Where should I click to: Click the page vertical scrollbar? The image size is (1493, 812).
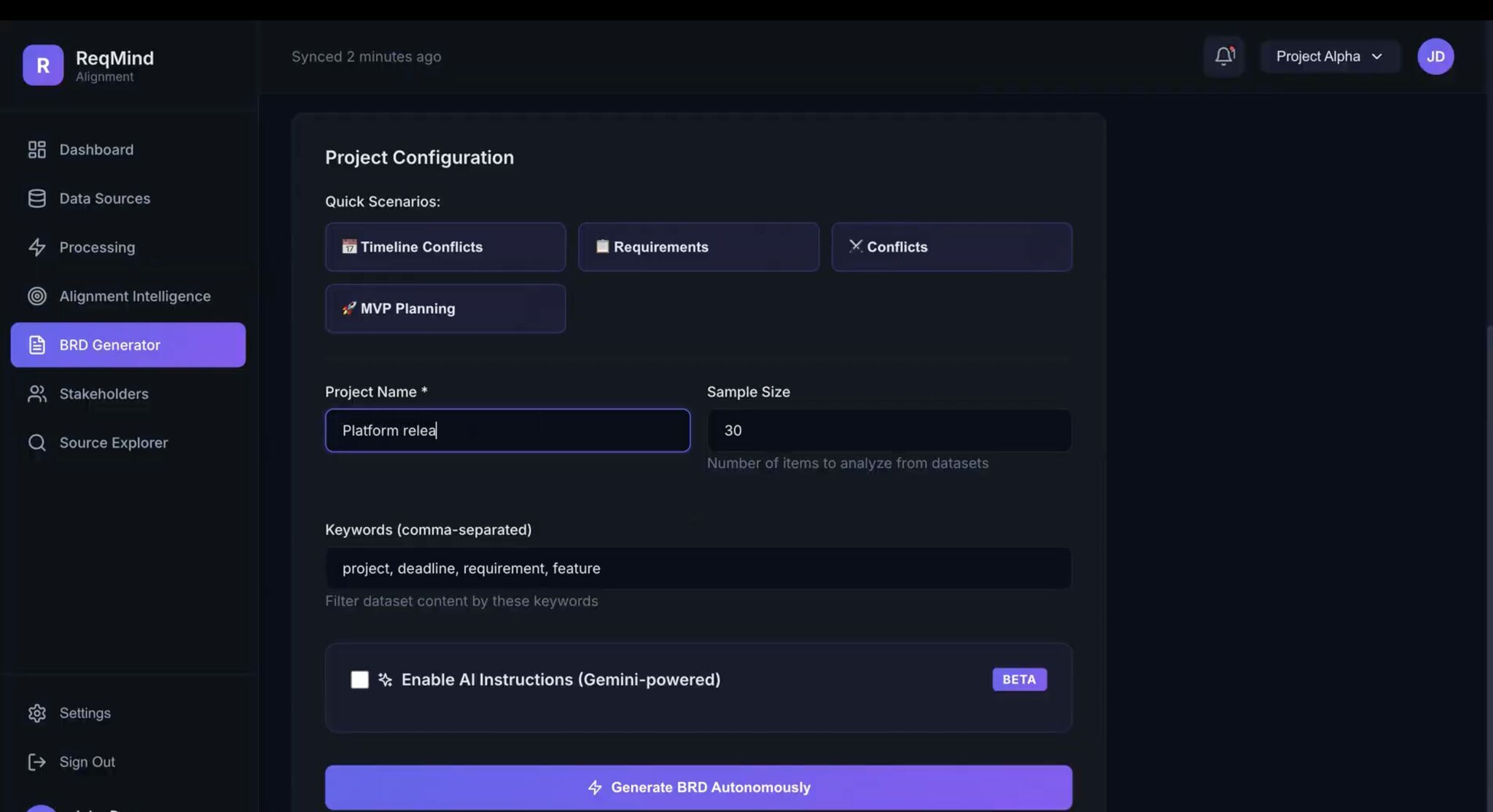pos(1489,569)
